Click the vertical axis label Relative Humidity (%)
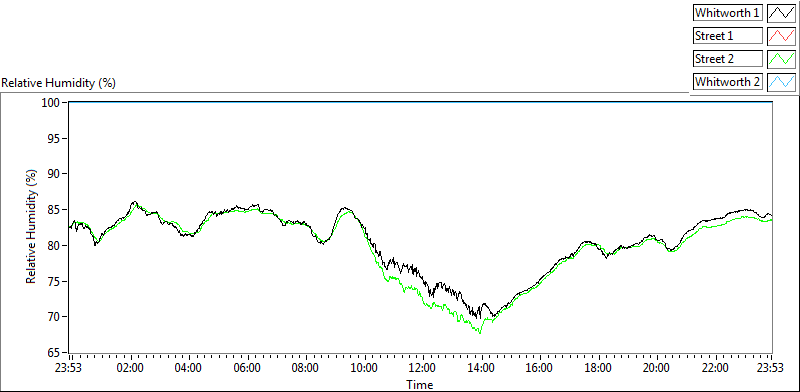 [32, 227]
